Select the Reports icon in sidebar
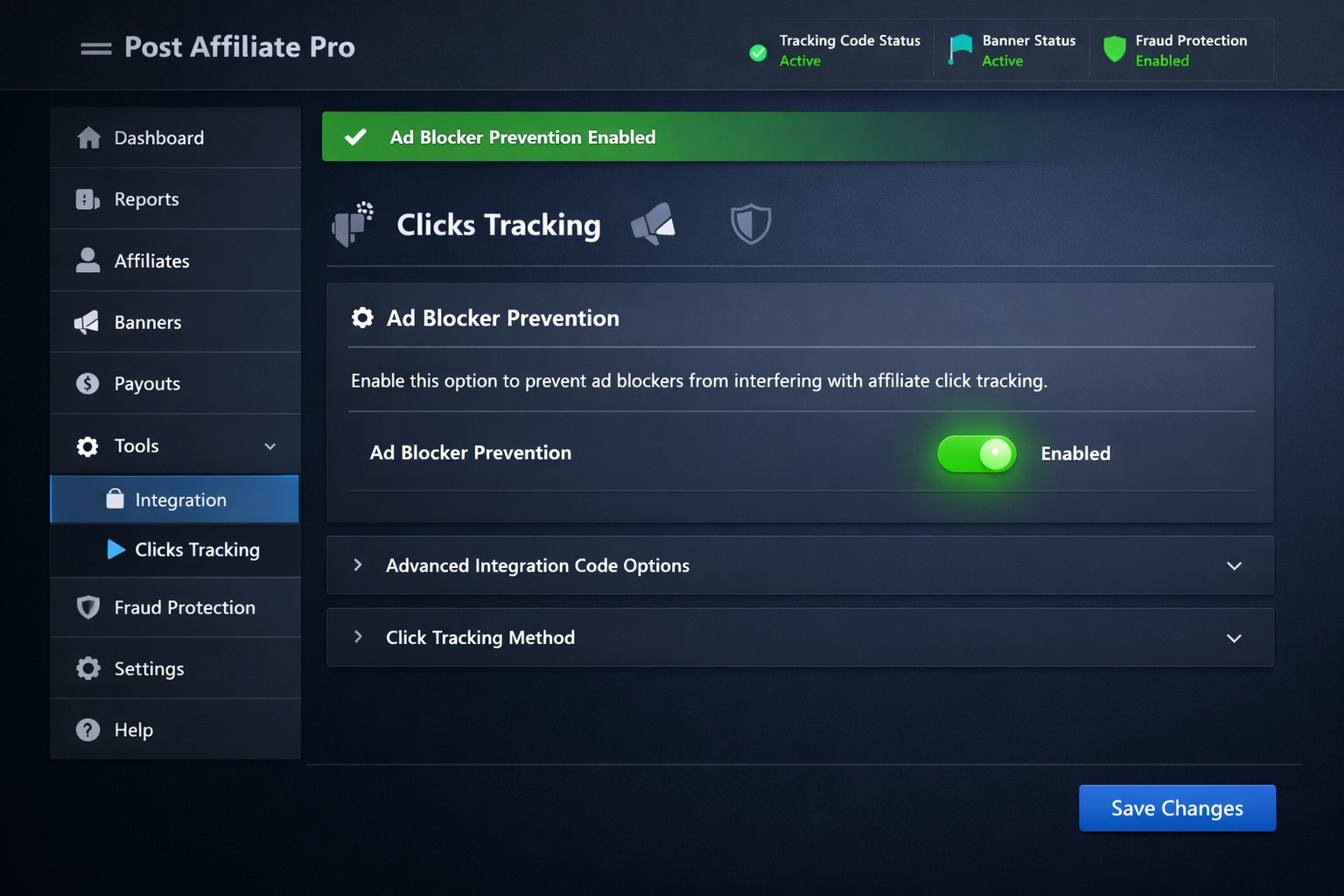The width and height of the screenshot is (1344, 896). point(87,199)
